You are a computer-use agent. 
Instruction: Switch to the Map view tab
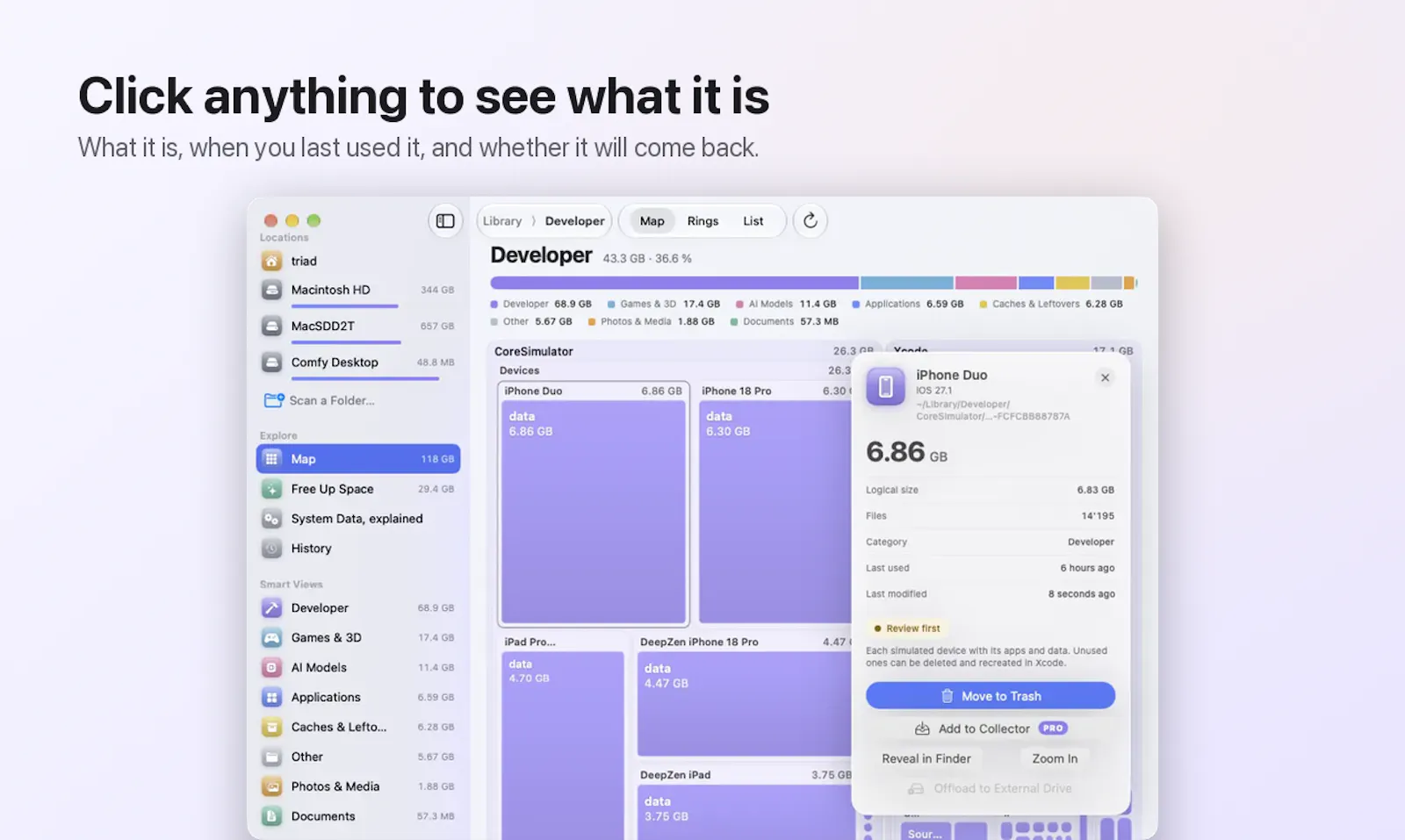(652, 221)
